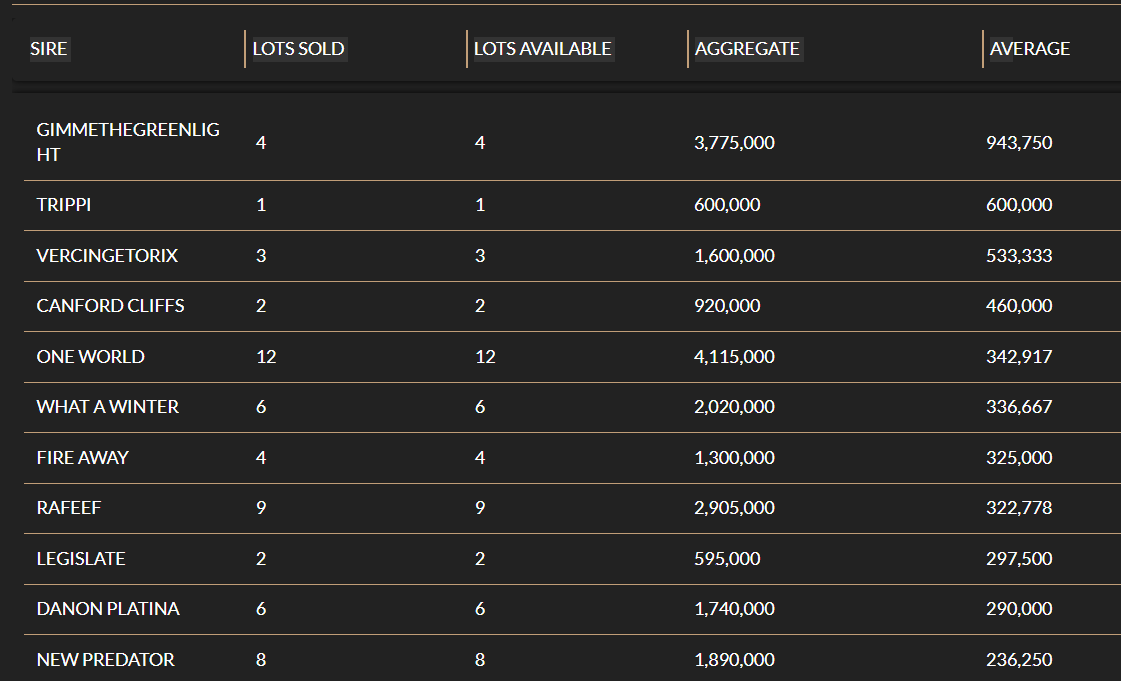Click the 4,115,000 aggregate for One World

coord(734,357)
